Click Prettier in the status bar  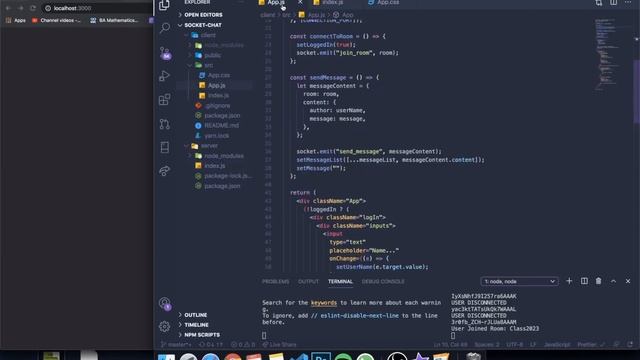click(591, 344)
